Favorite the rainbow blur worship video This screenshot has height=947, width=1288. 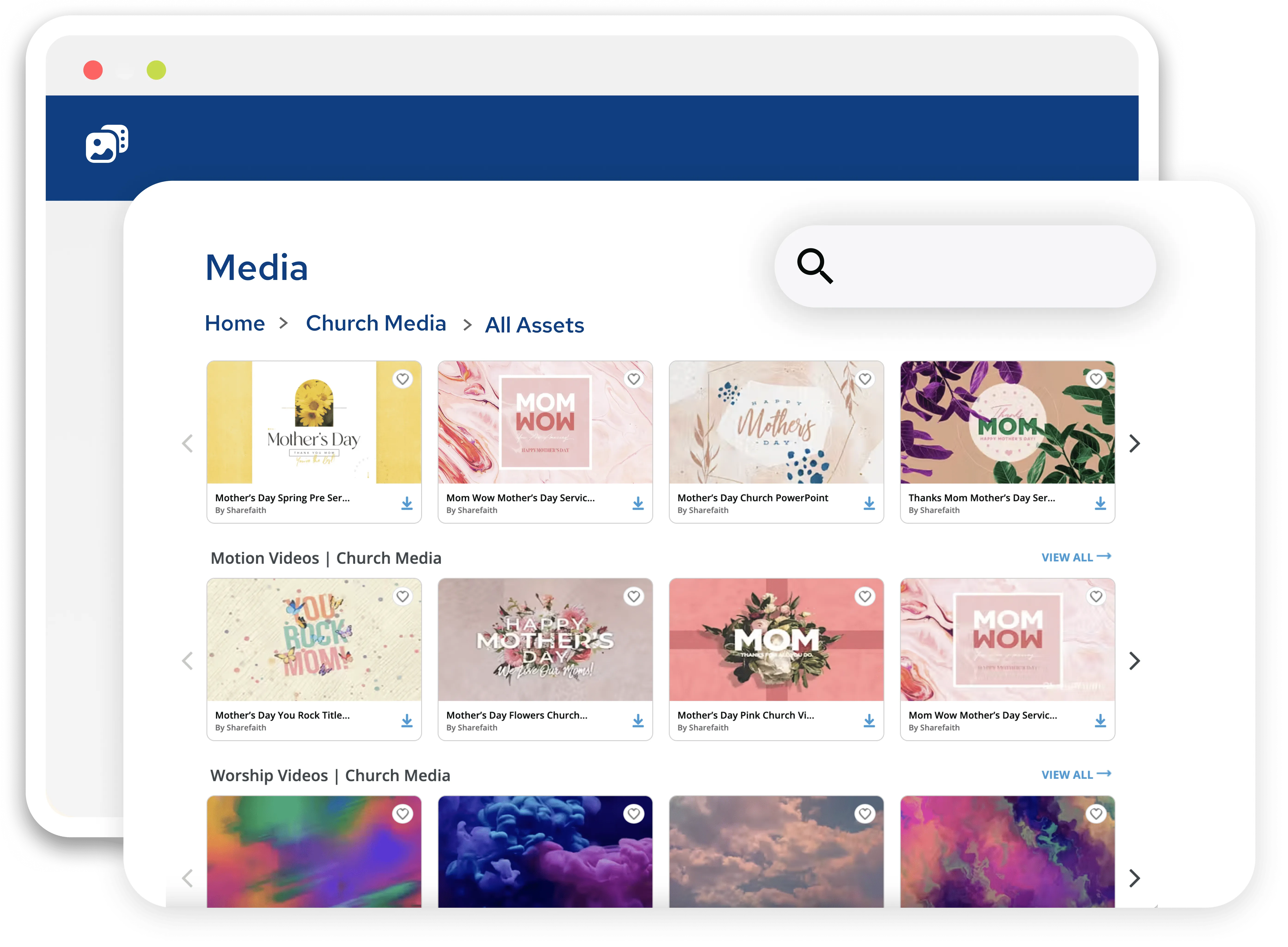tap(402, 813)
